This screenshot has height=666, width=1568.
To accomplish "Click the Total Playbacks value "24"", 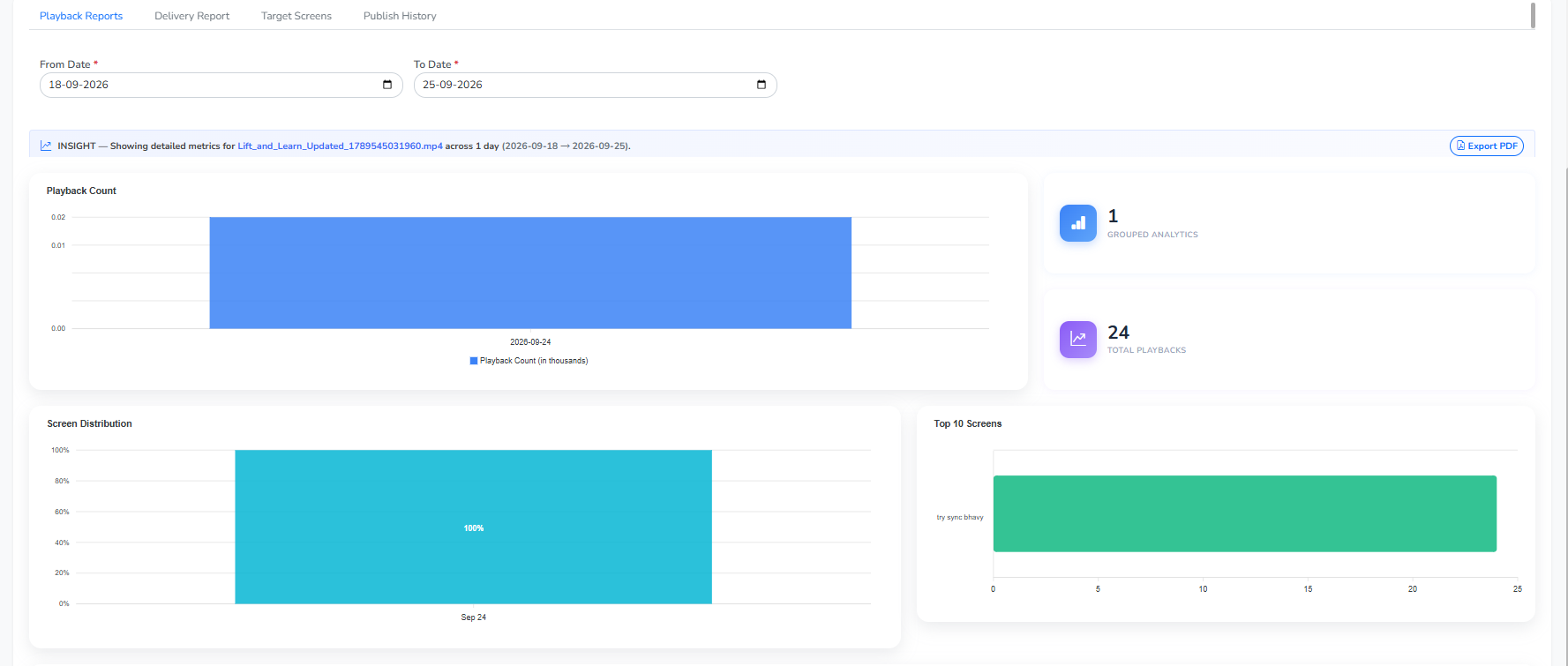I will click(1118, 333).
